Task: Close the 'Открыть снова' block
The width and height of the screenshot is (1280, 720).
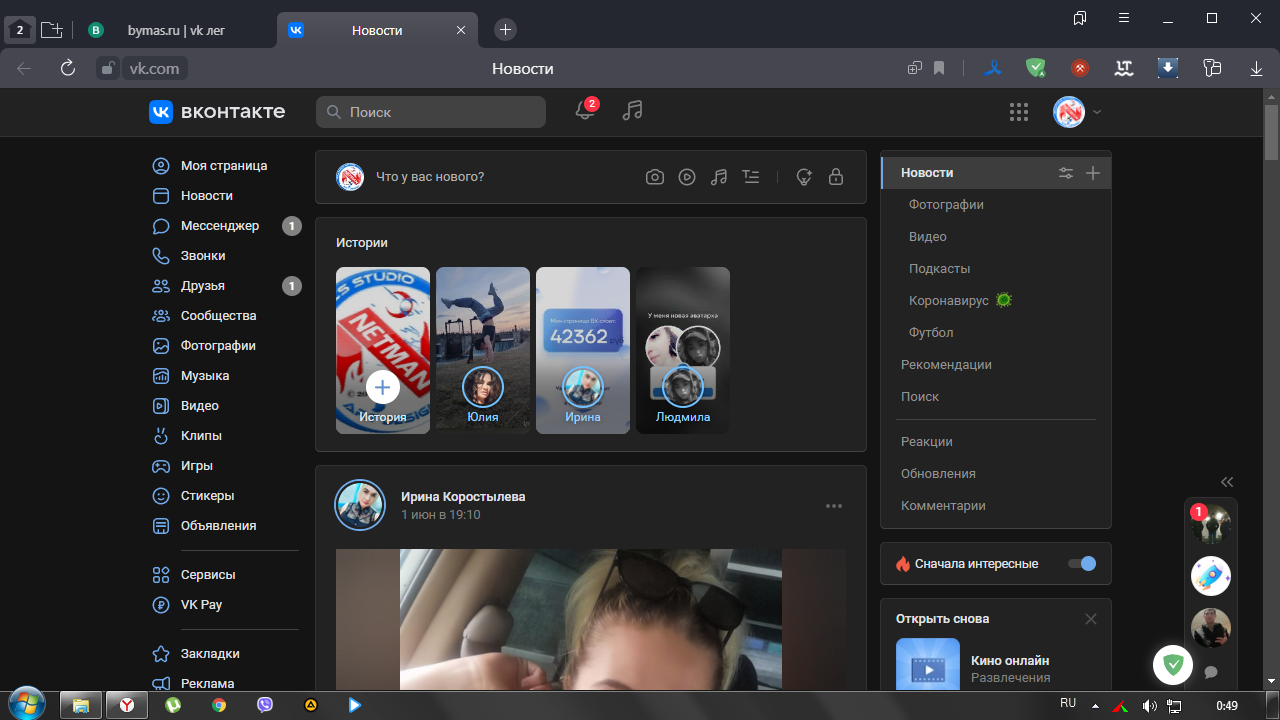Action: pos(1091,619)
